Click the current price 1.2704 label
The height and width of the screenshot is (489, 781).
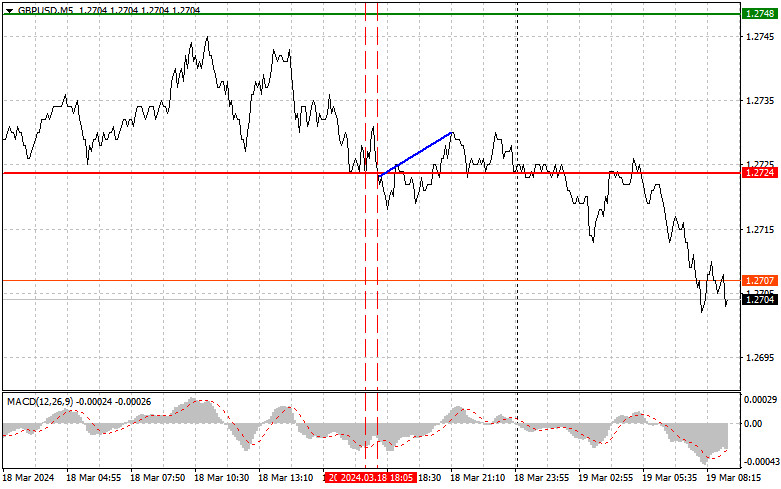(x=759, y=299)
